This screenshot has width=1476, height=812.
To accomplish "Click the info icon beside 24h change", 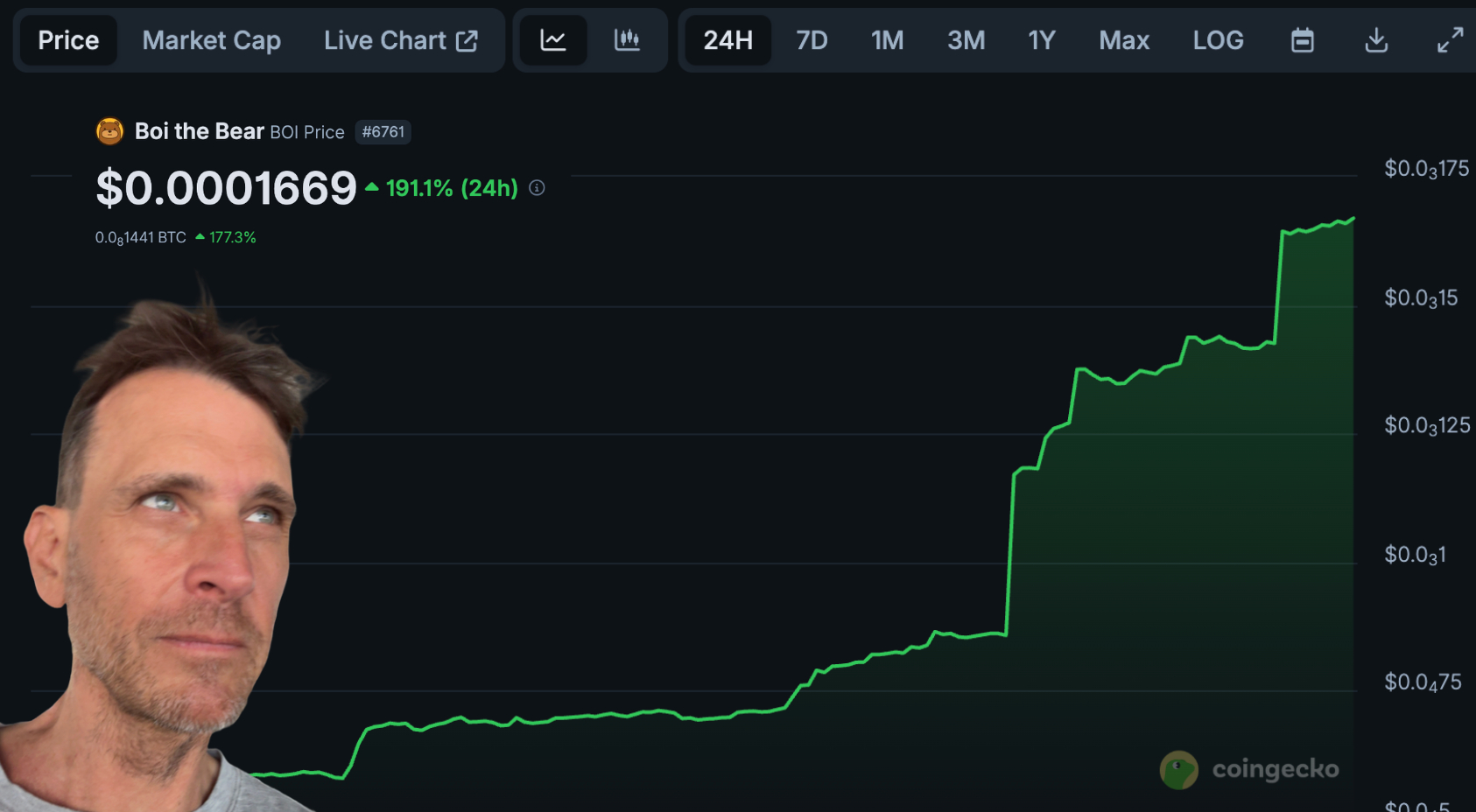I will click(x=537, y=188).
